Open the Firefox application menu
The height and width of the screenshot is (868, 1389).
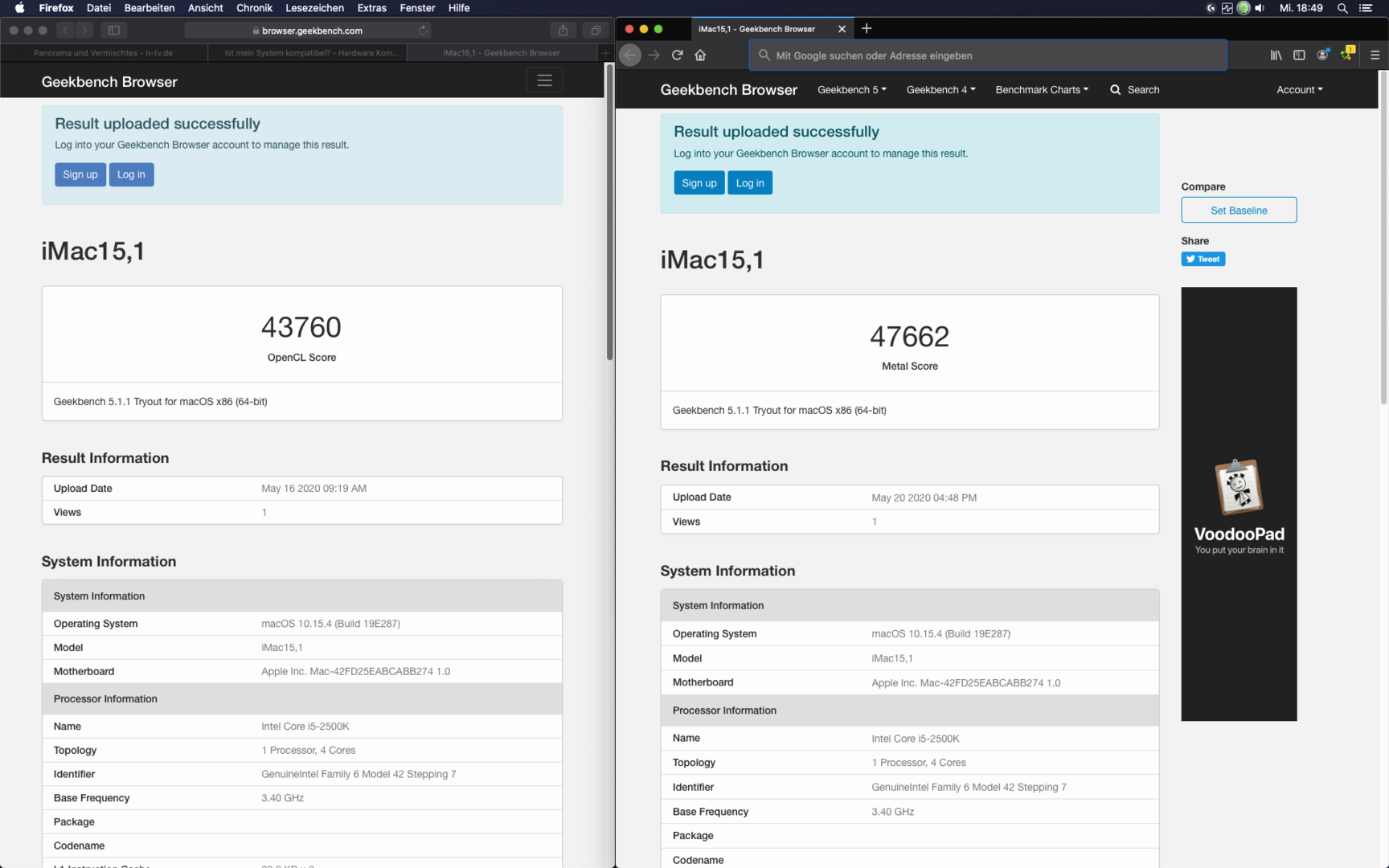[56, 8]
